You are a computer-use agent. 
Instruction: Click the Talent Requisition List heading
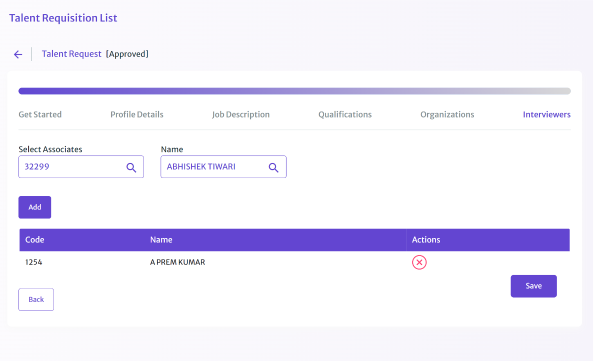pos(63,18)
